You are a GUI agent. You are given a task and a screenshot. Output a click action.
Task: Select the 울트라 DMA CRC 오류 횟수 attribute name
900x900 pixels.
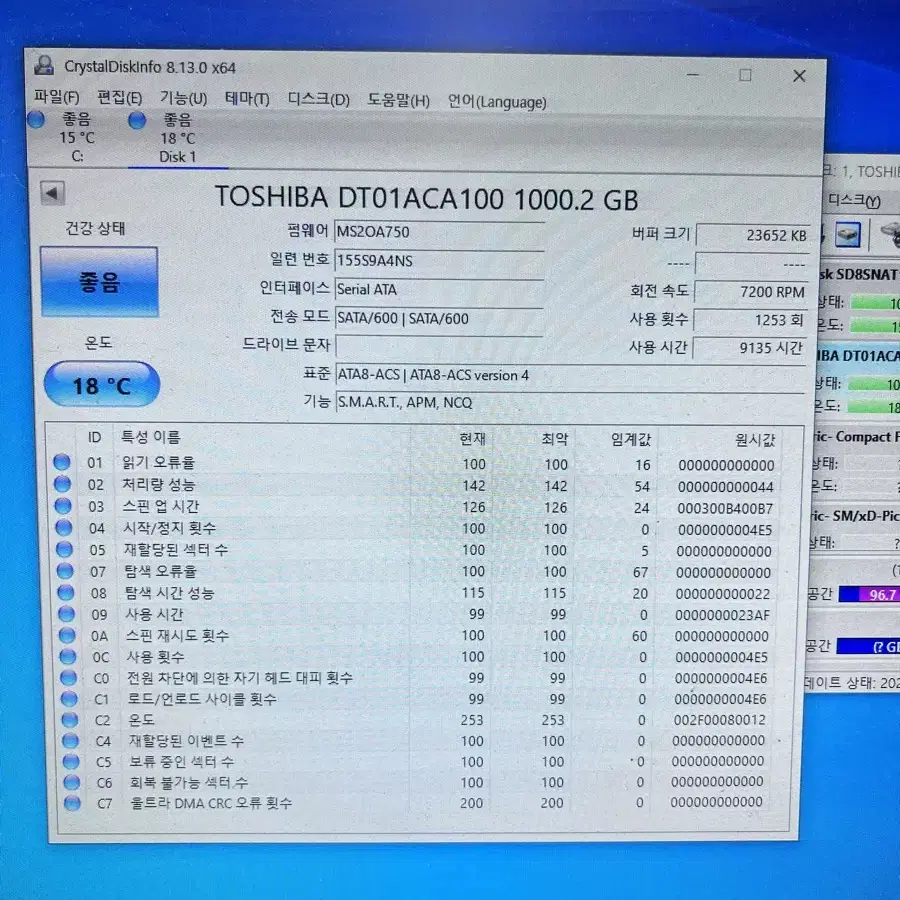pyautogui.click(x=211, y=802)
